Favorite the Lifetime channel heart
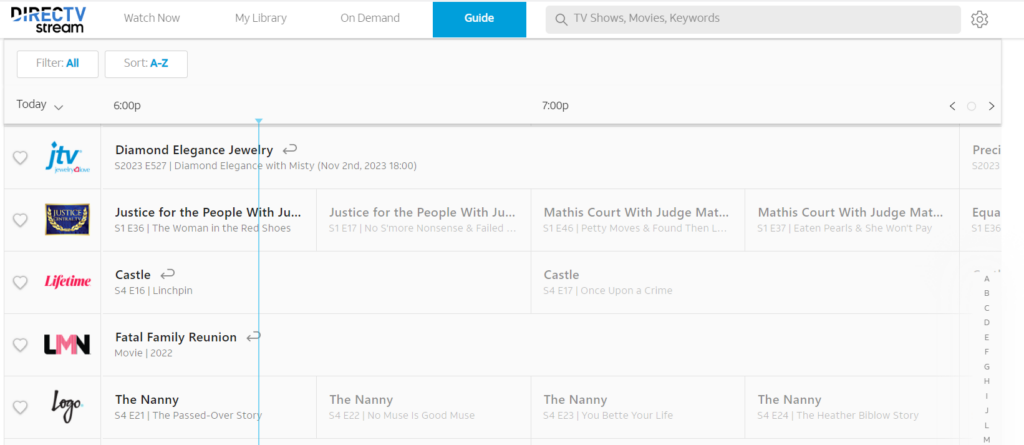 click(x=20, y=282)
